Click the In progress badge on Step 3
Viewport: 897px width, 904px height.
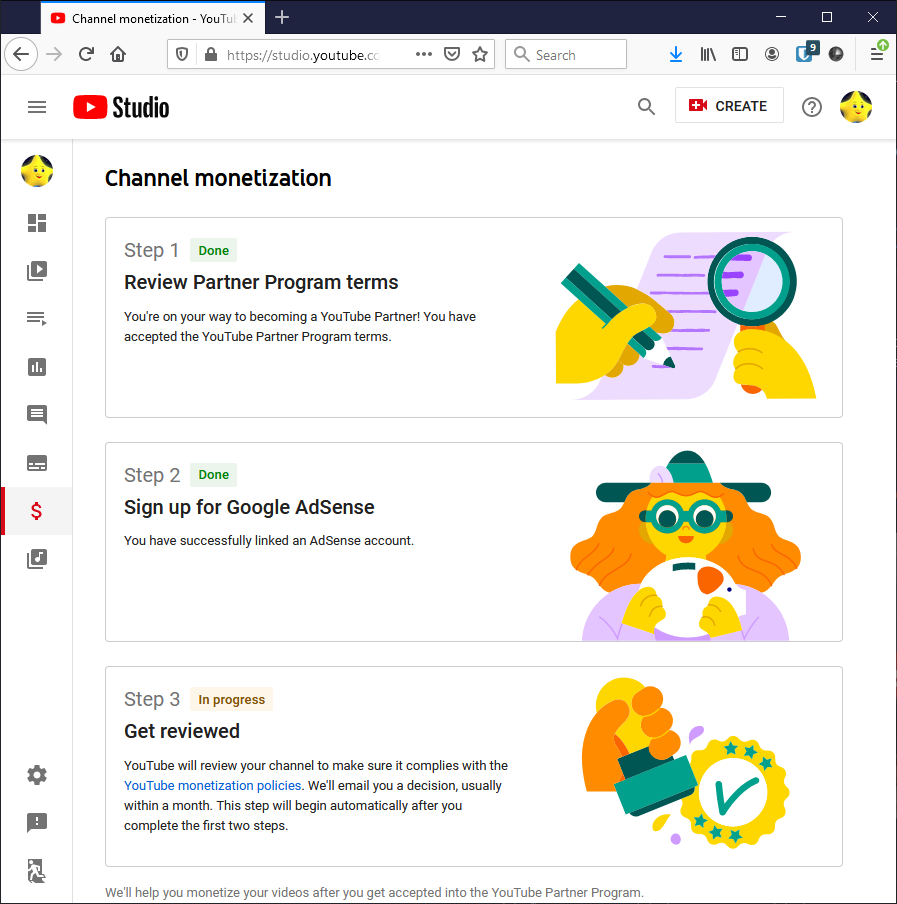pyautogui.click(x=231, y=699)
